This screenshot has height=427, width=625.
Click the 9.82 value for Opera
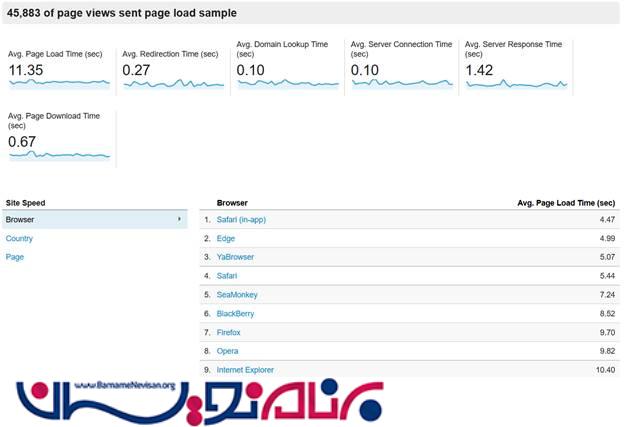[x=607, y=351]
